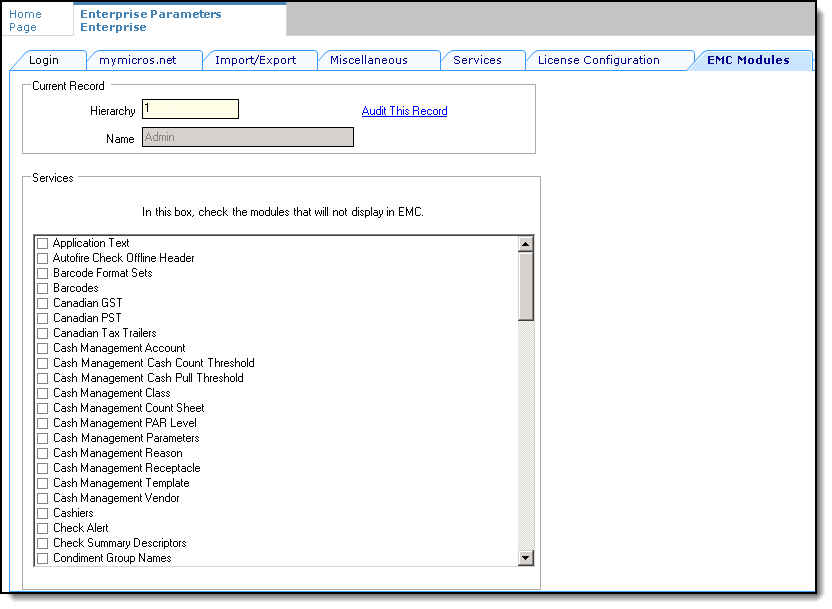The width and height of the screenshot is (832, 609).
Task: Enable the Cash Management Parameters checkbox
Action: 42,438
